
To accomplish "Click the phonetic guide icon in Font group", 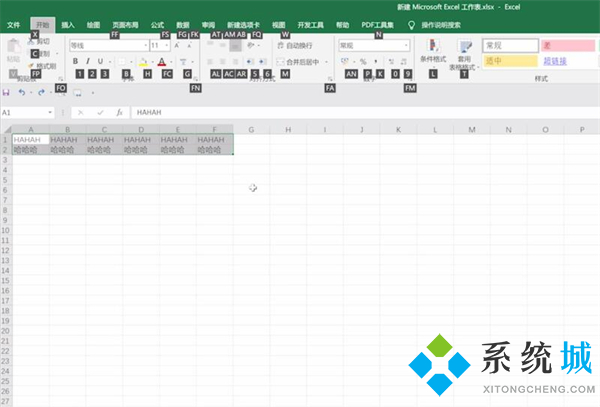I will [183, 61].
